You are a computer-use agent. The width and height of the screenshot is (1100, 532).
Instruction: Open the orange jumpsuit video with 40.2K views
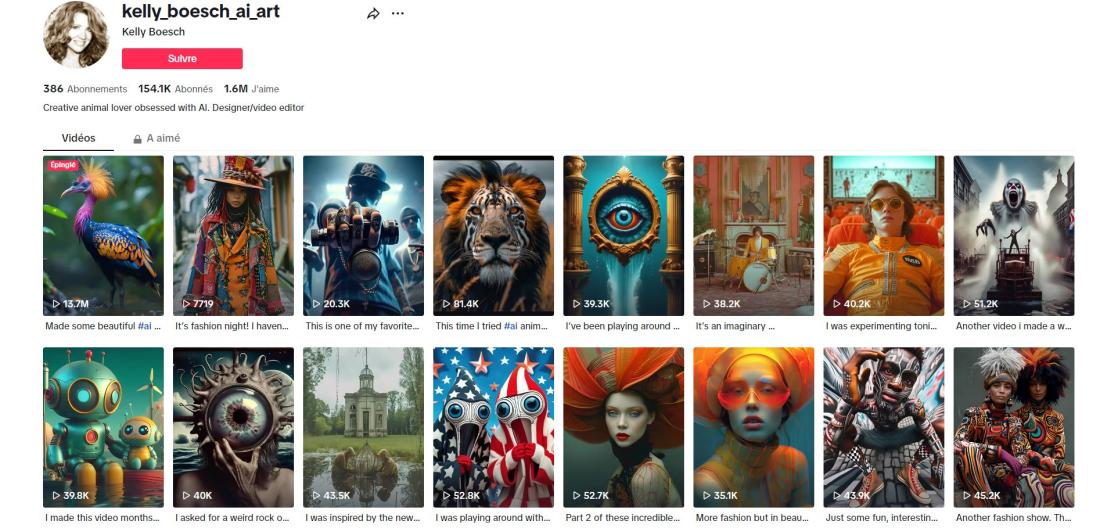[884, 236]
